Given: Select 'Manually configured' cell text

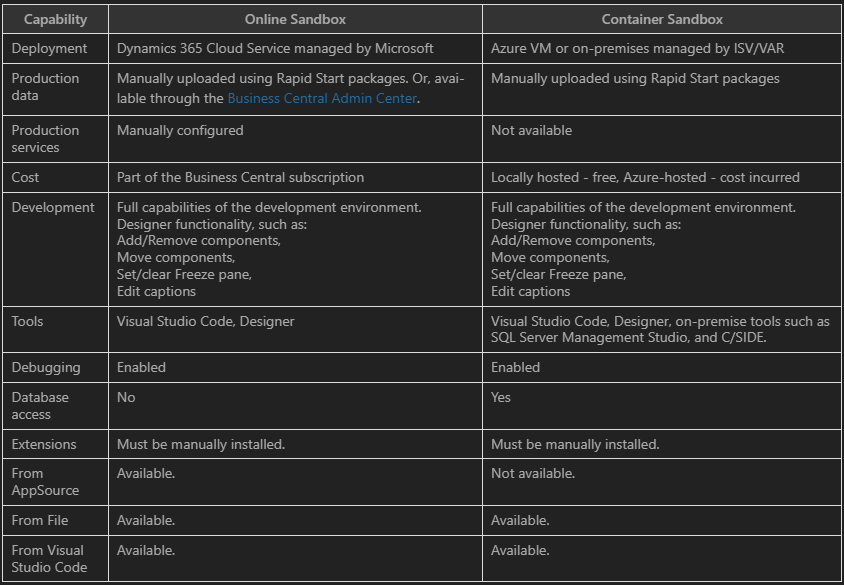Looking at the screenshot, I should (x=180, y=130).
